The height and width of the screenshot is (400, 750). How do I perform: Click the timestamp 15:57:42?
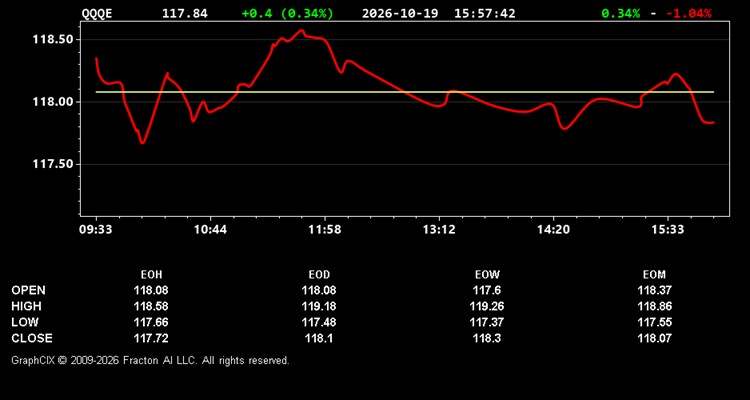point(485,13)
